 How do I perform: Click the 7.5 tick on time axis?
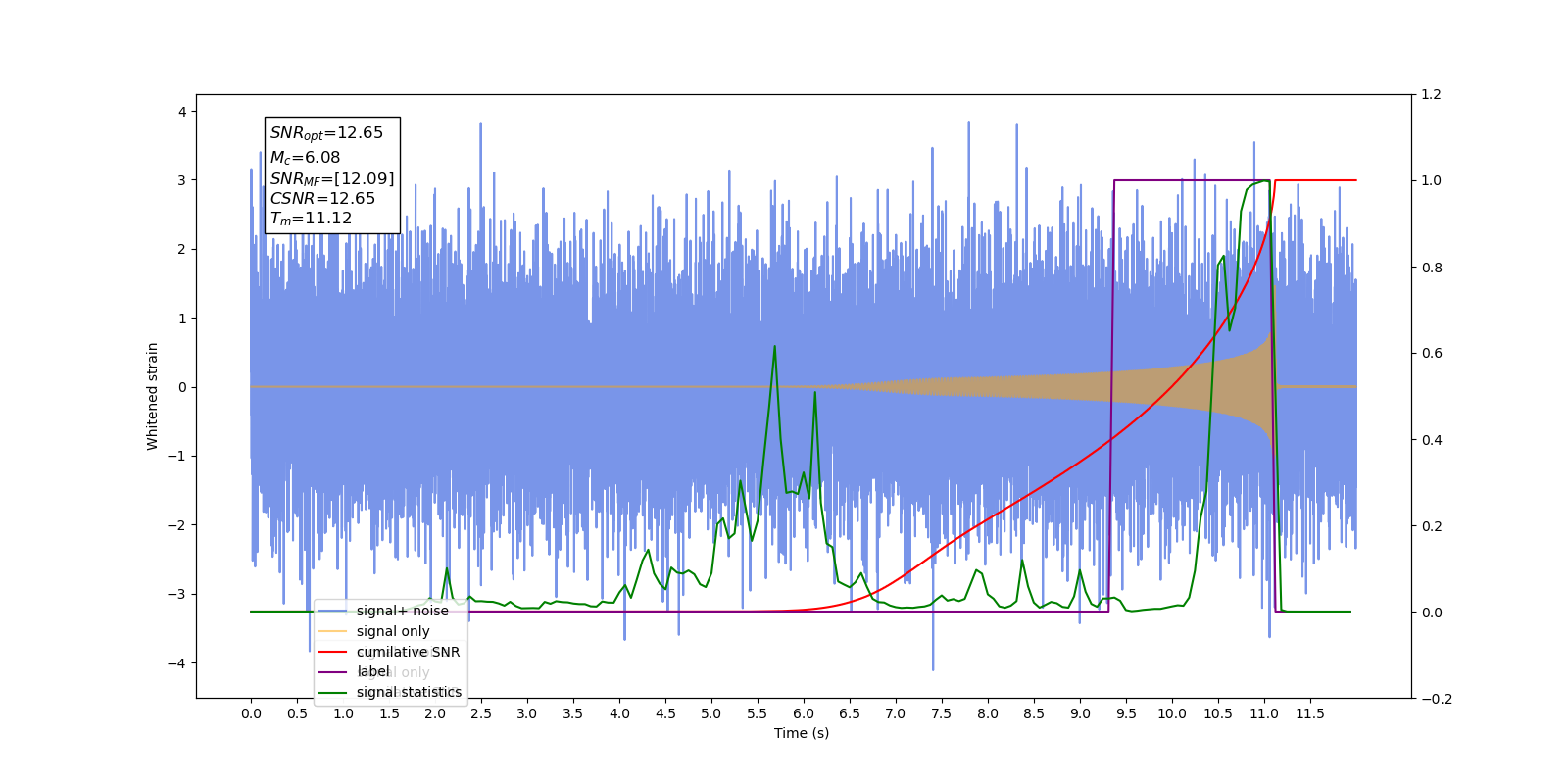(x=942, y=713)
